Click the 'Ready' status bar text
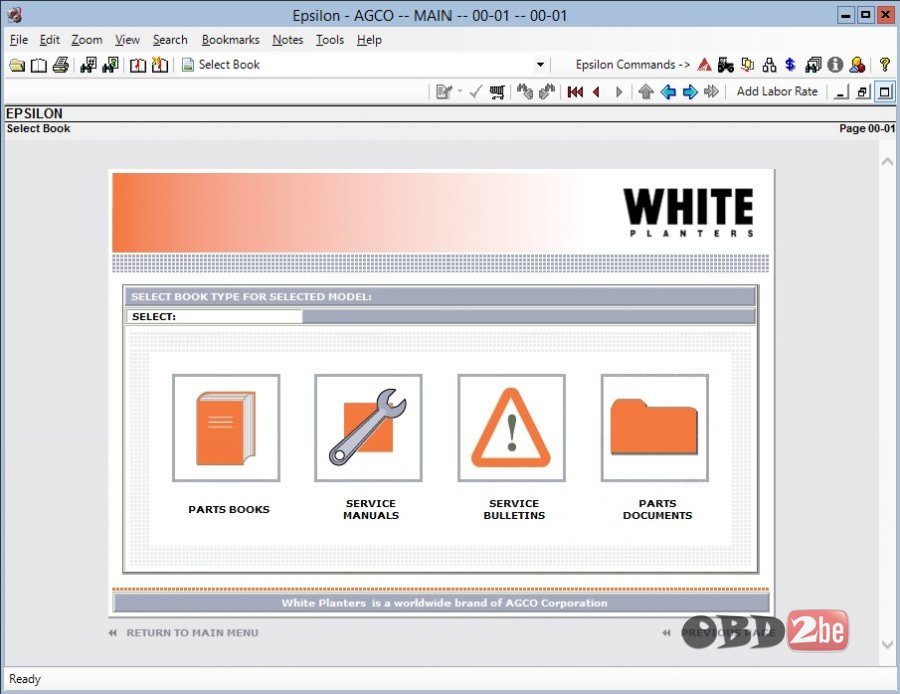The image size is (900, 694). pyautogui.click(x=25, y=680)
